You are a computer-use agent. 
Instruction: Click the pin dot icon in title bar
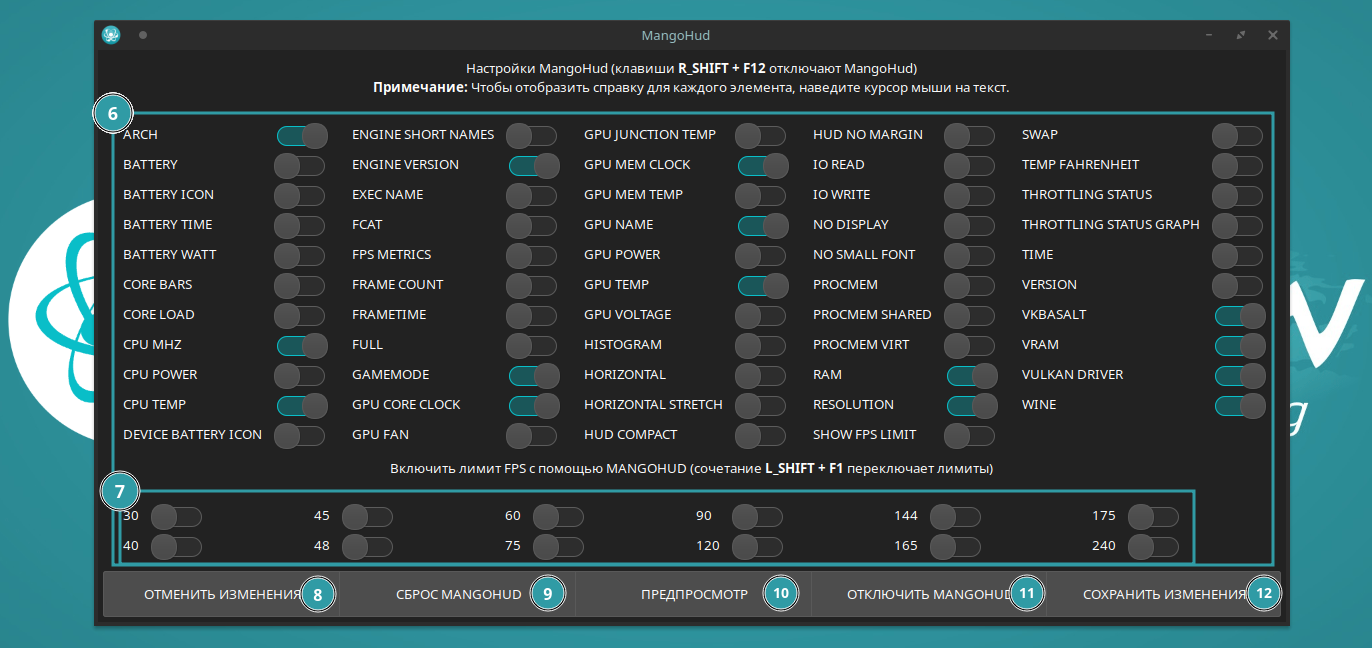143,35
